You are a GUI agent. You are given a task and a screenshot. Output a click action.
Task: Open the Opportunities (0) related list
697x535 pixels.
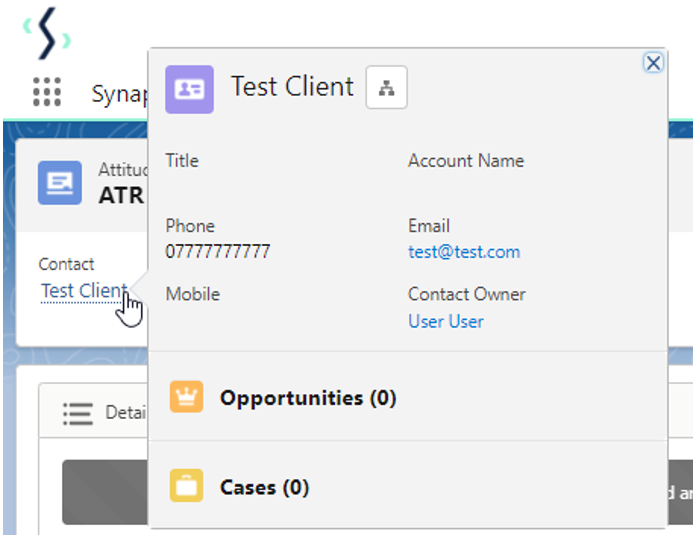(308, 398)
